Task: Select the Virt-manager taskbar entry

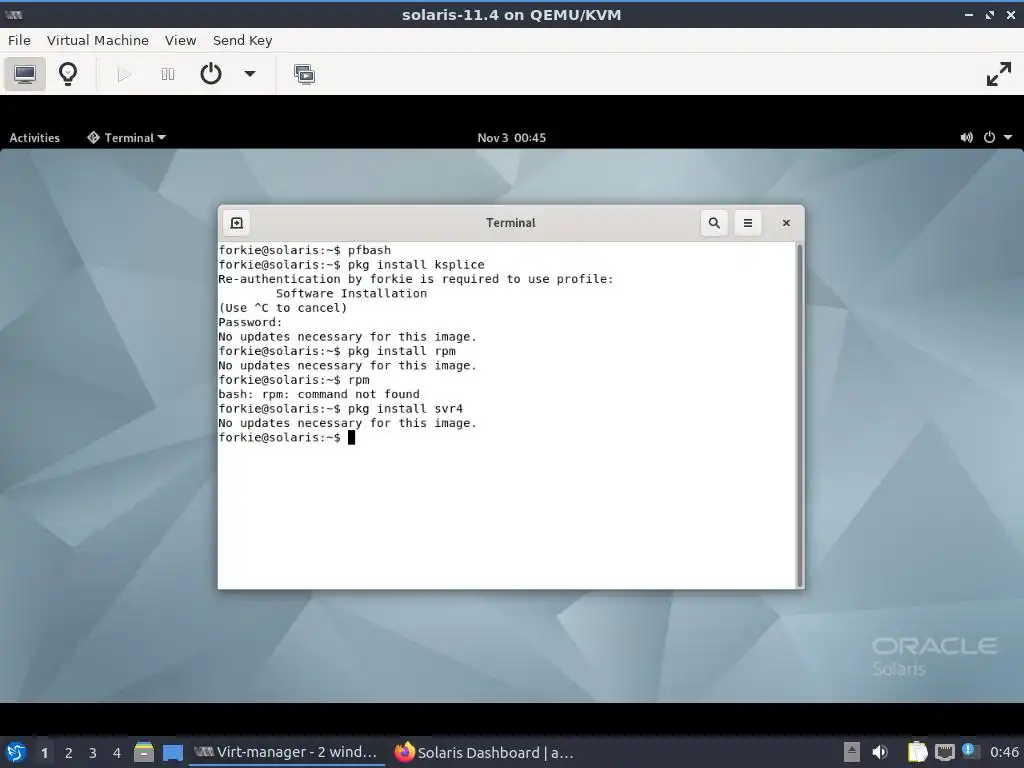Action: pyautogui.click(x=286, y=752)
